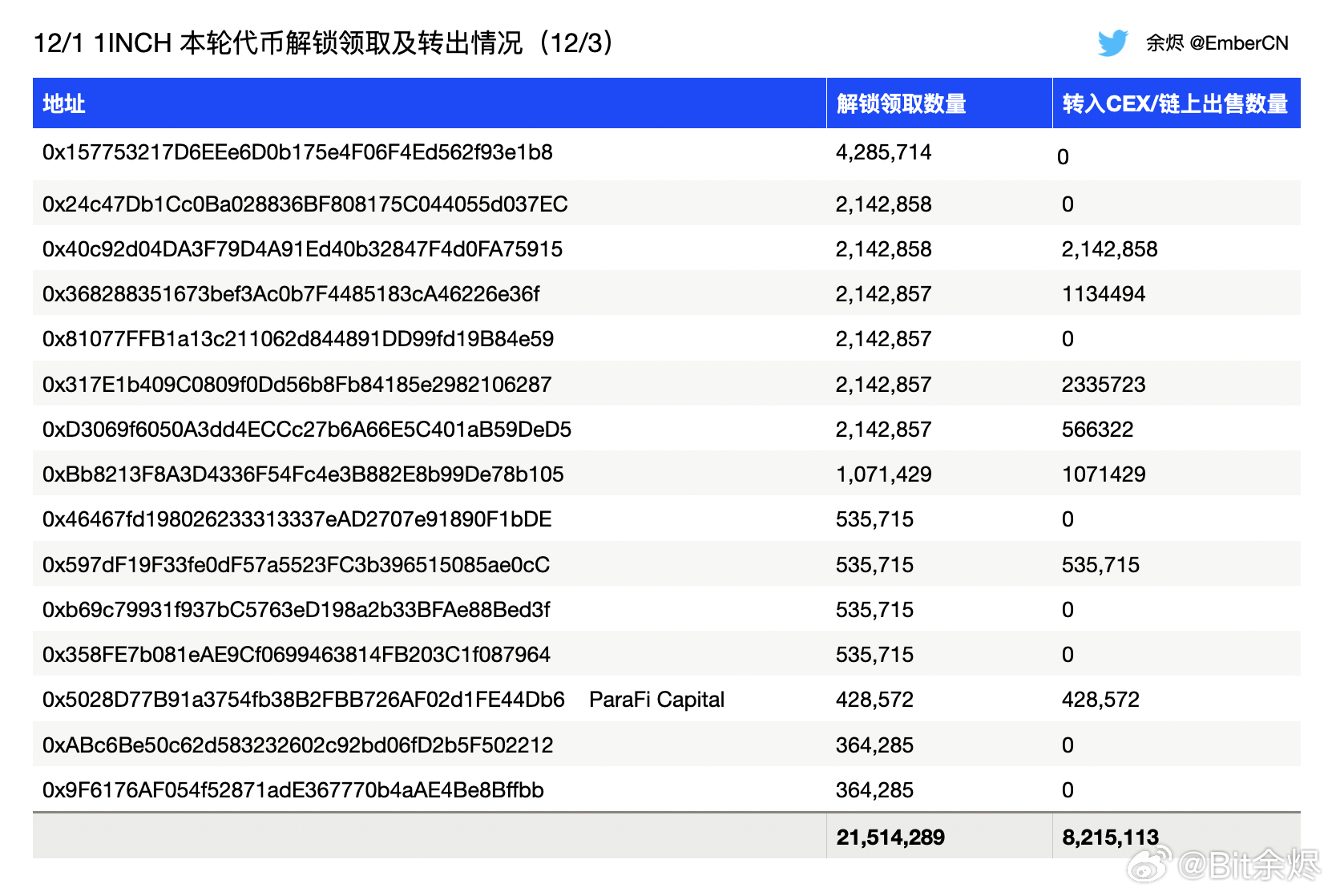
Task: Click unlock amount 2,142,857 in 0x317E1b row
Action: click(x=883, y=385)
